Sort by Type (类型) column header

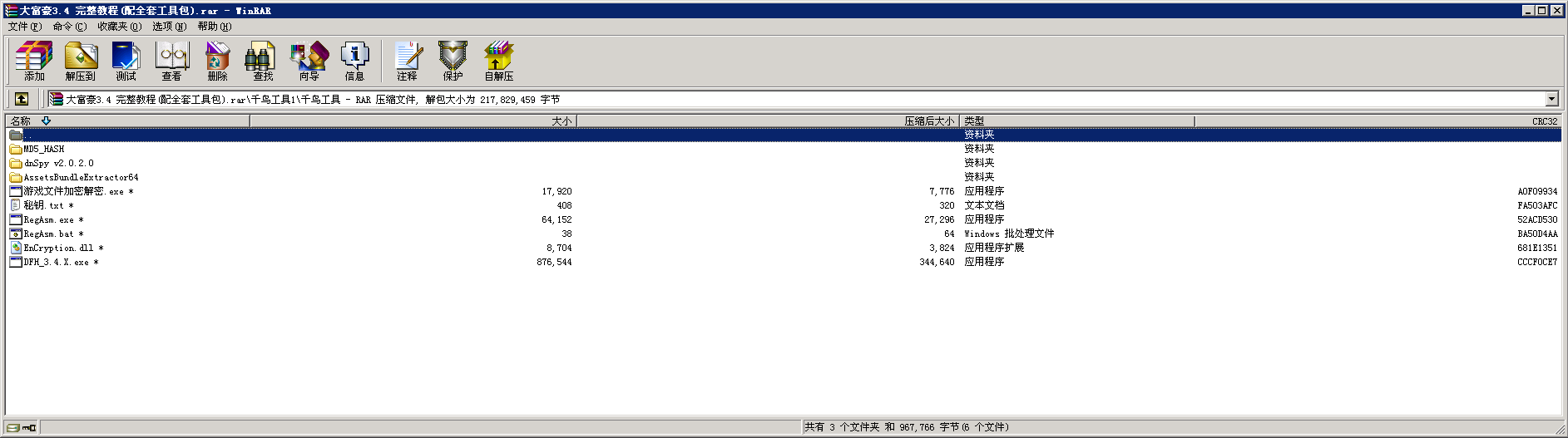[1077, 121]
